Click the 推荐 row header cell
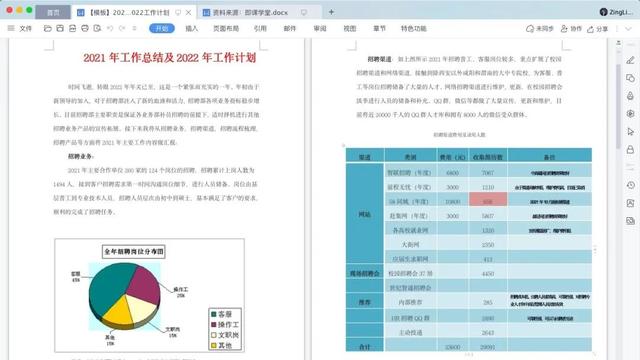 tap(364, 302)
